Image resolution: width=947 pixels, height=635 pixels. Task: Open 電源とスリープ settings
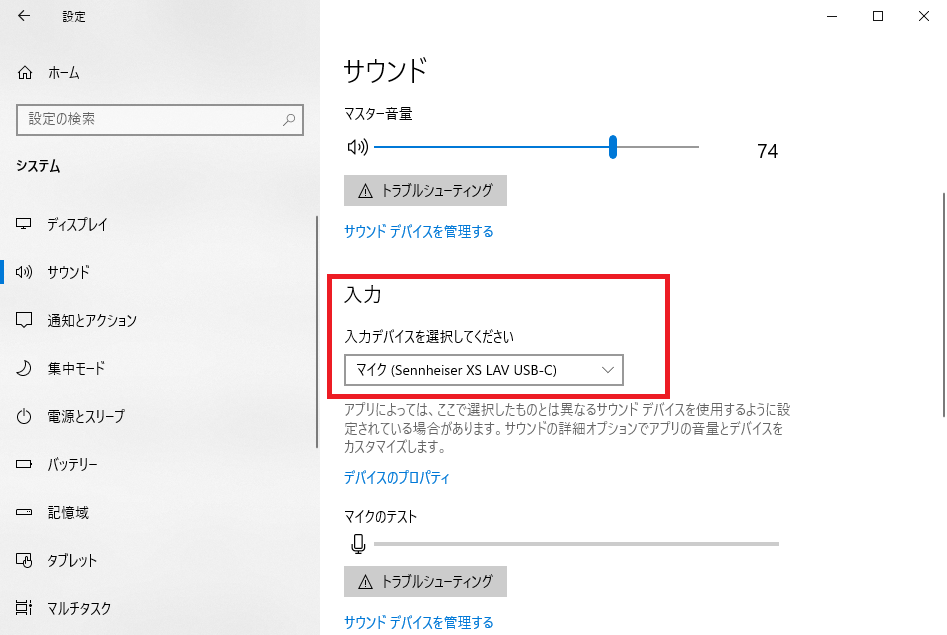(86, 416)
